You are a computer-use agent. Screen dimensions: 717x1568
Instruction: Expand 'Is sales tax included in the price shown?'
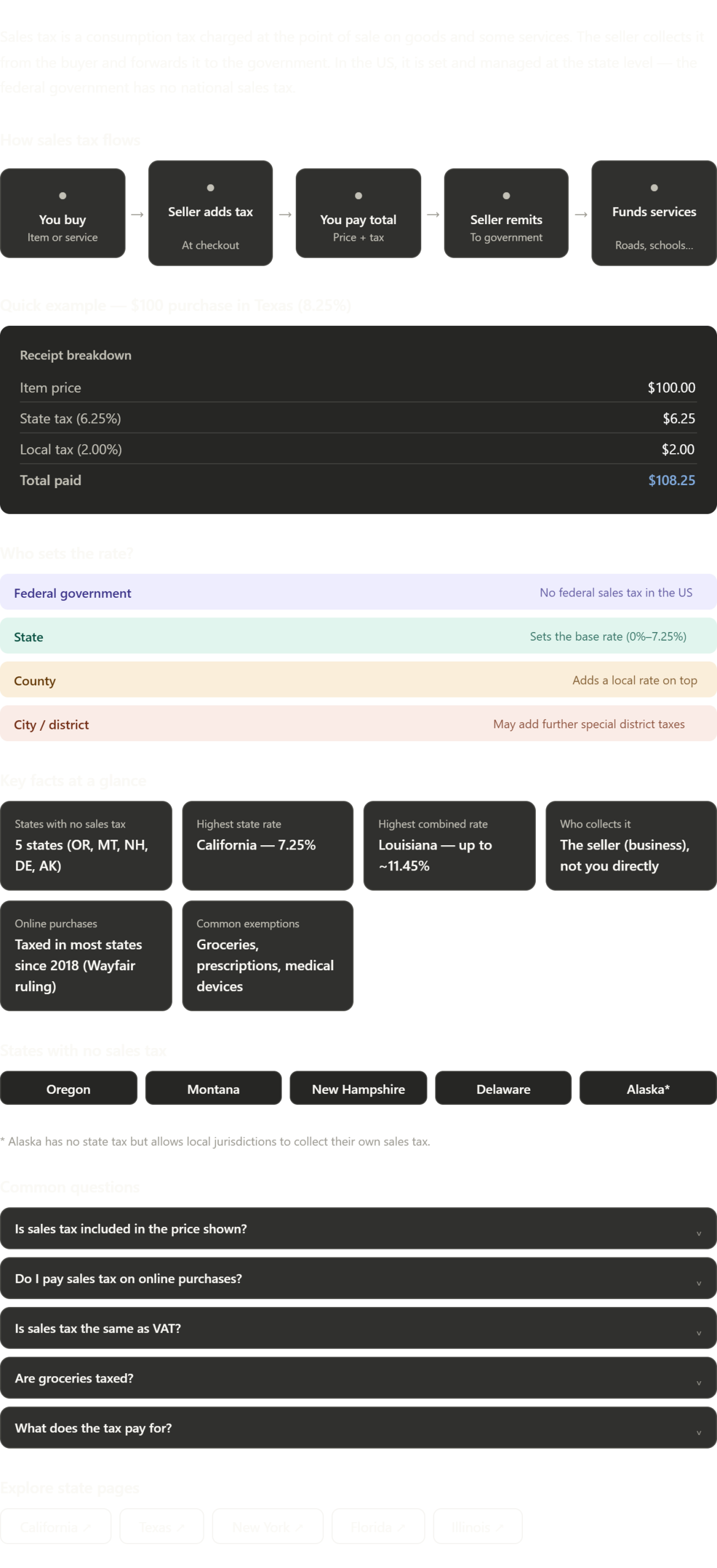[x=358, y=1228]
